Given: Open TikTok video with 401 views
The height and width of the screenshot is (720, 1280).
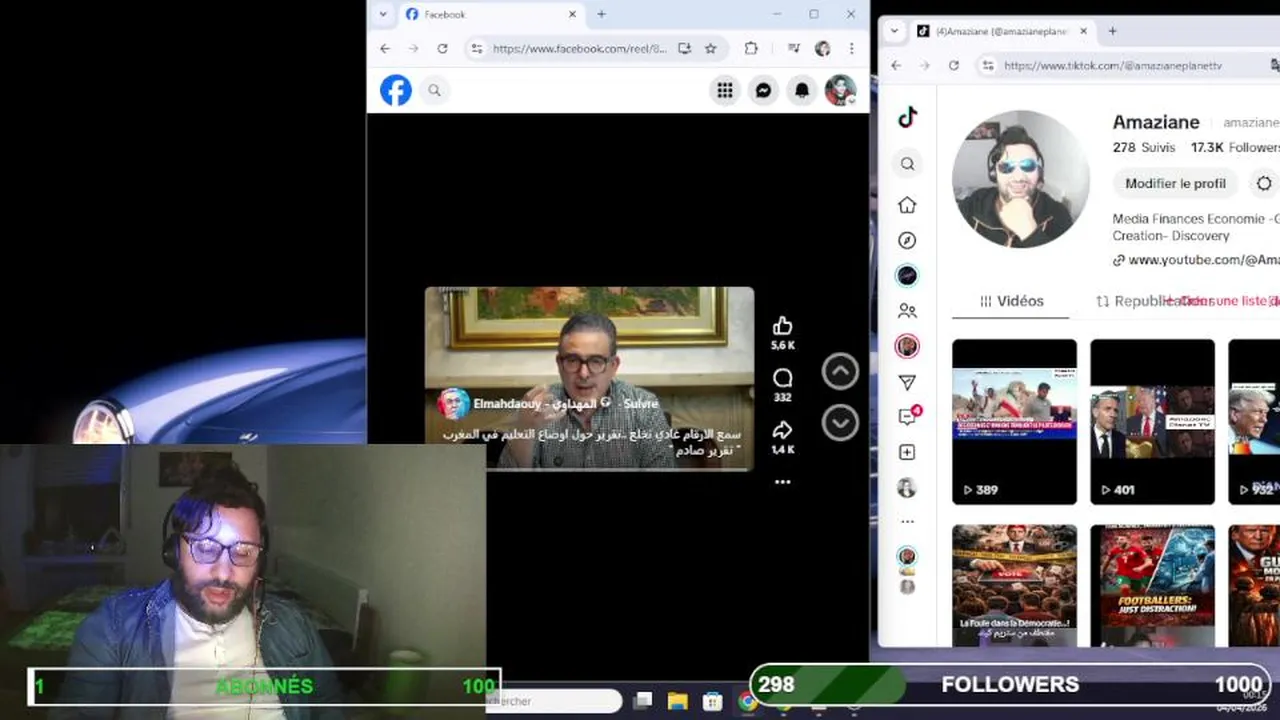Looking at the screenshot, I should (1152, 422).
